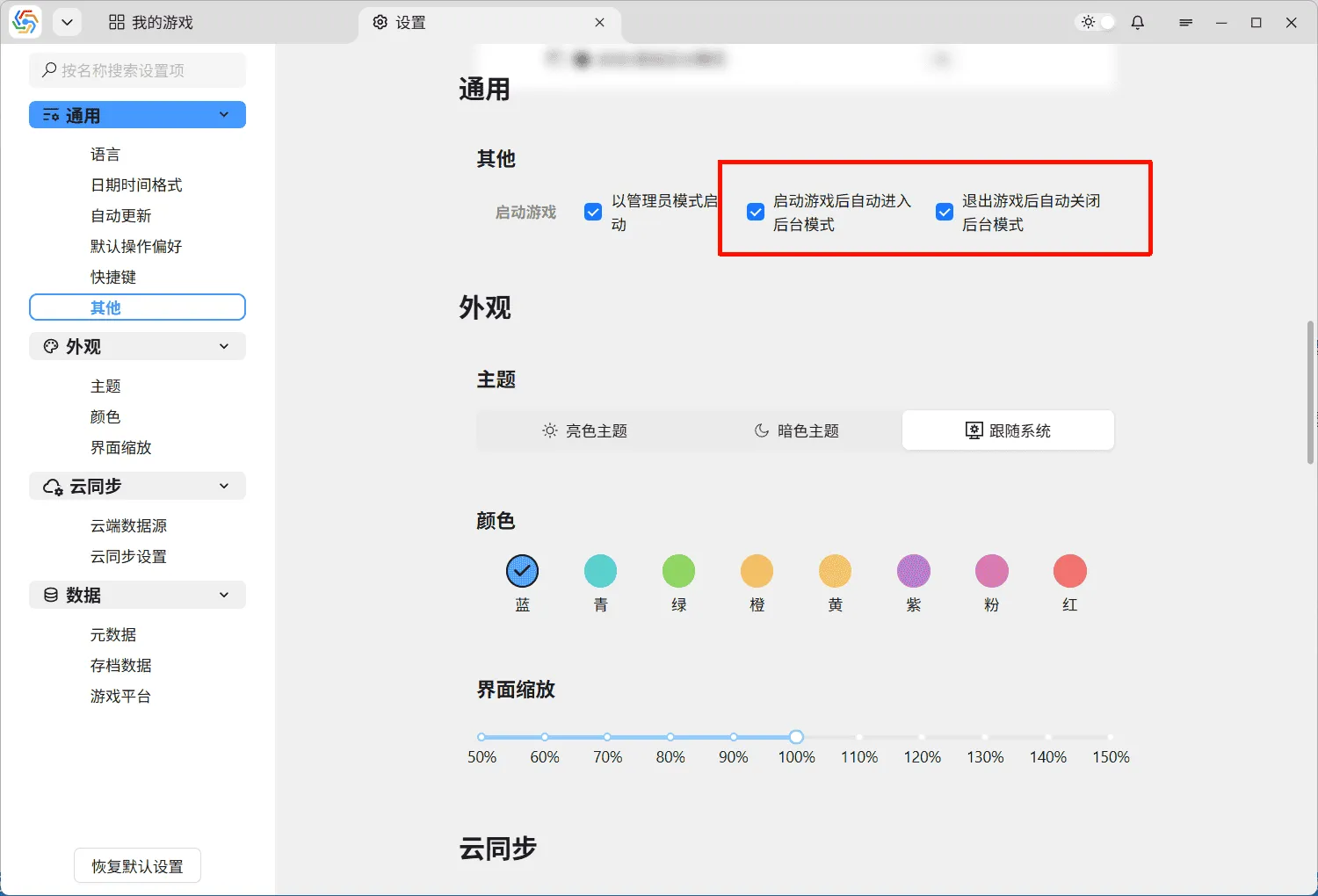Toggle 退出游戏后自动关闭后台模式 checkbox
1318x896 pixels.
tap(944, 211)
